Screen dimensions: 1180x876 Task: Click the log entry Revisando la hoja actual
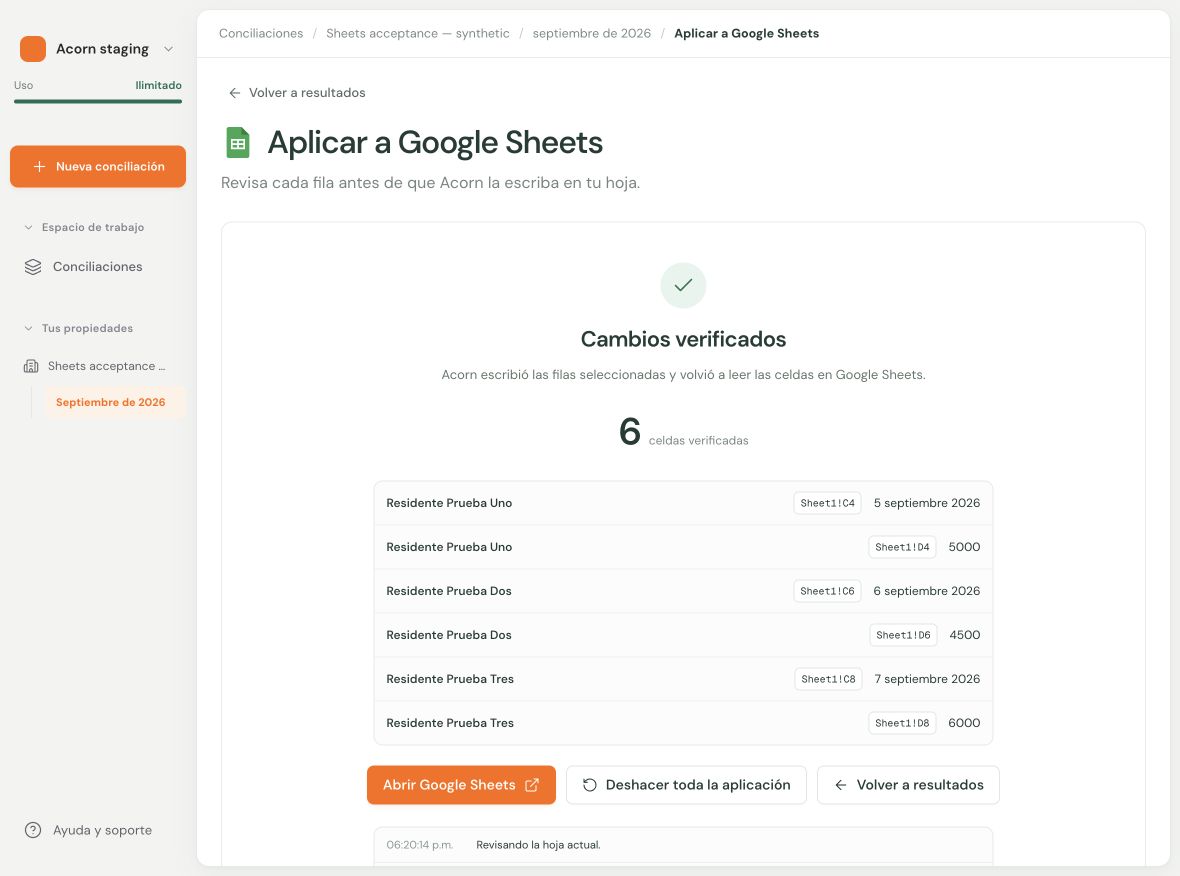(538, 845)
